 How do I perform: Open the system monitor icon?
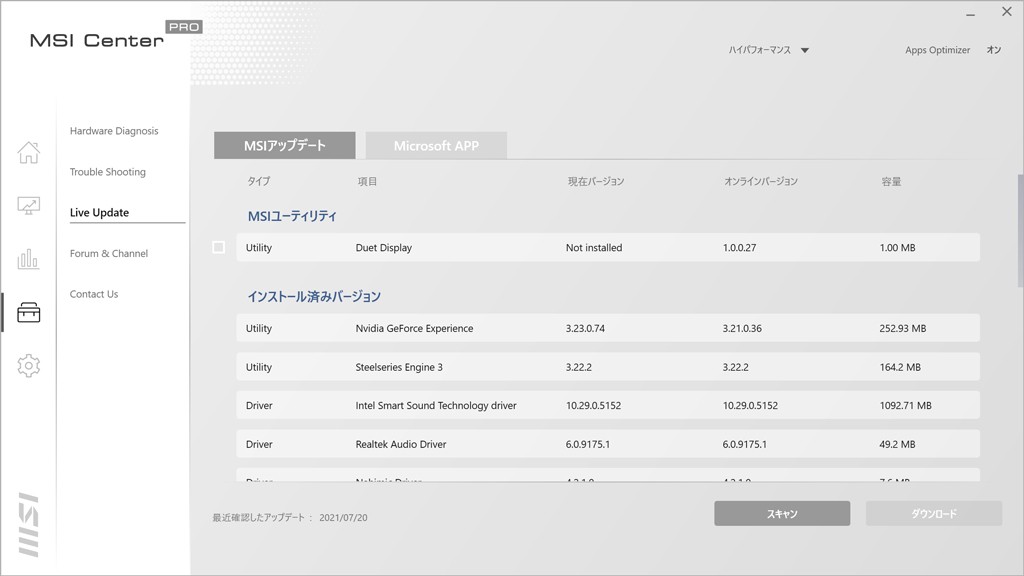click(x=29, y=206)
